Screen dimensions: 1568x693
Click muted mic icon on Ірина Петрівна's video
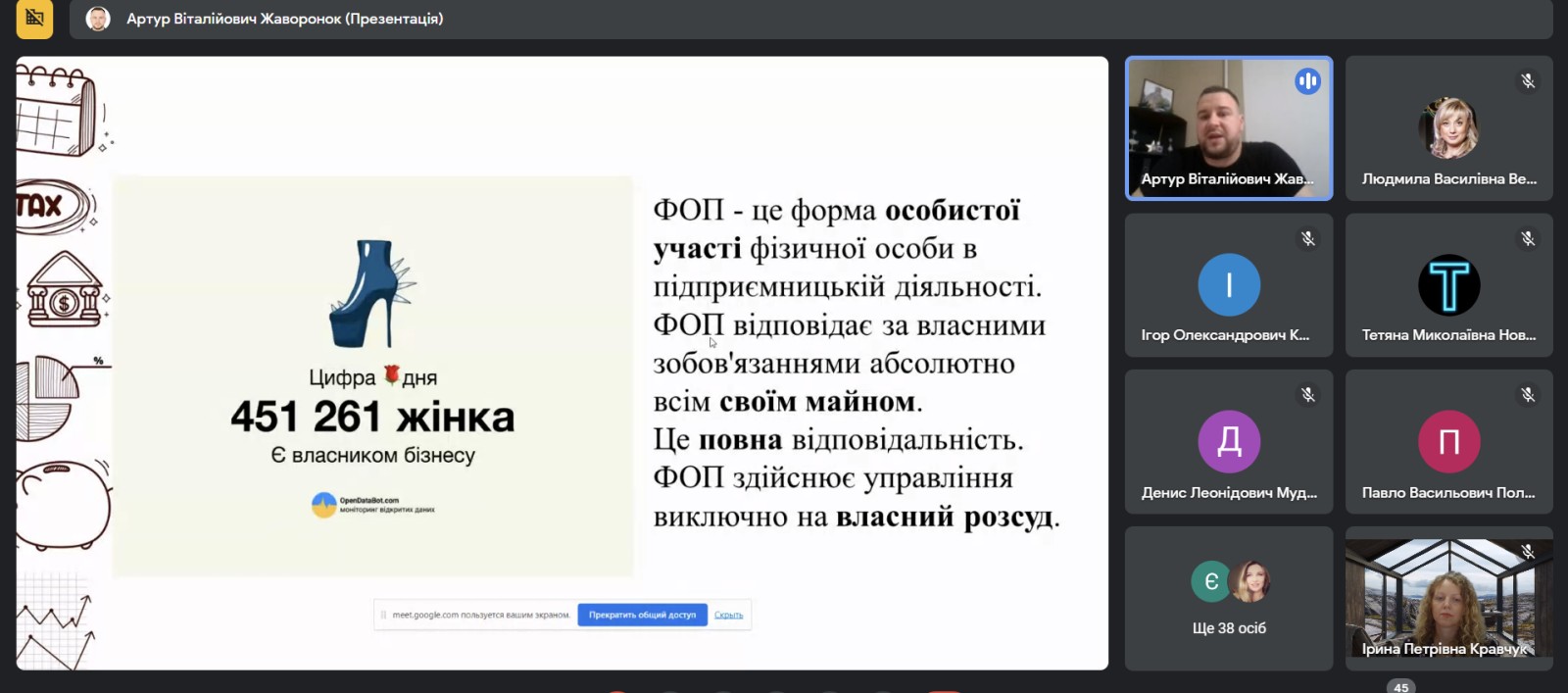(x=1527, y=552)
